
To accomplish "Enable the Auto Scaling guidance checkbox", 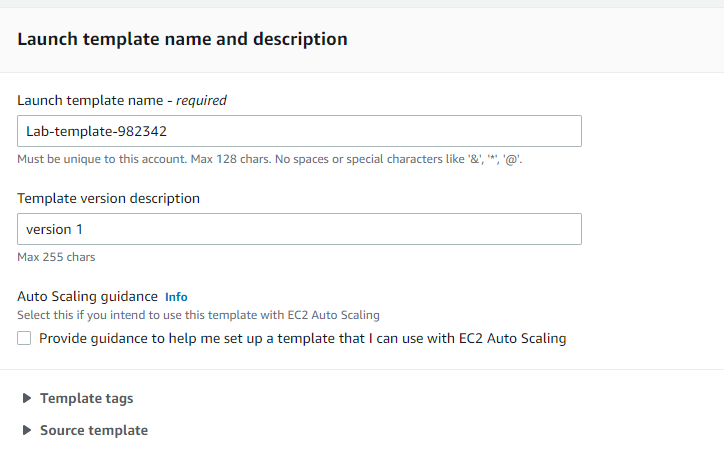I will click(25, 339).
